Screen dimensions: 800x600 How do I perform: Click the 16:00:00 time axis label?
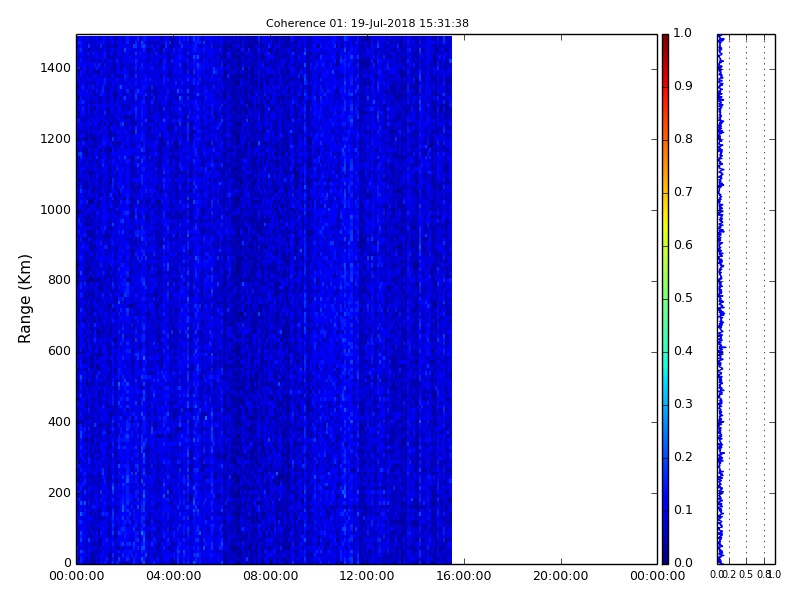coord(464,576)
